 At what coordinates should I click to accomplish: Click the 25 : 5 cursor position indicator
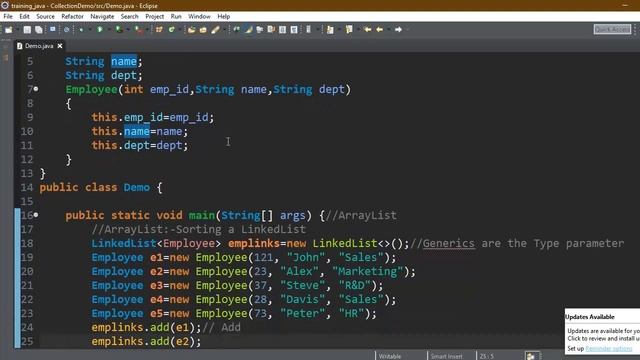(487, 356)
